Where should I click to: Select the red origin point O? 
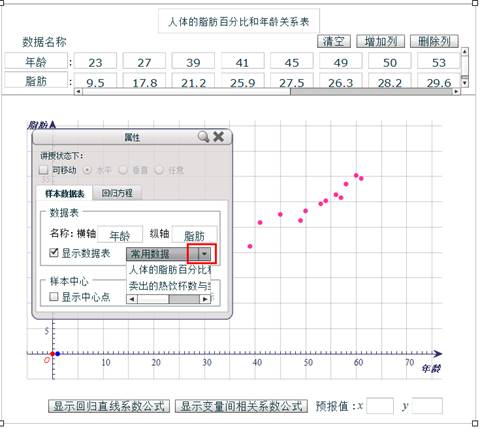click(x=52, y=354)
